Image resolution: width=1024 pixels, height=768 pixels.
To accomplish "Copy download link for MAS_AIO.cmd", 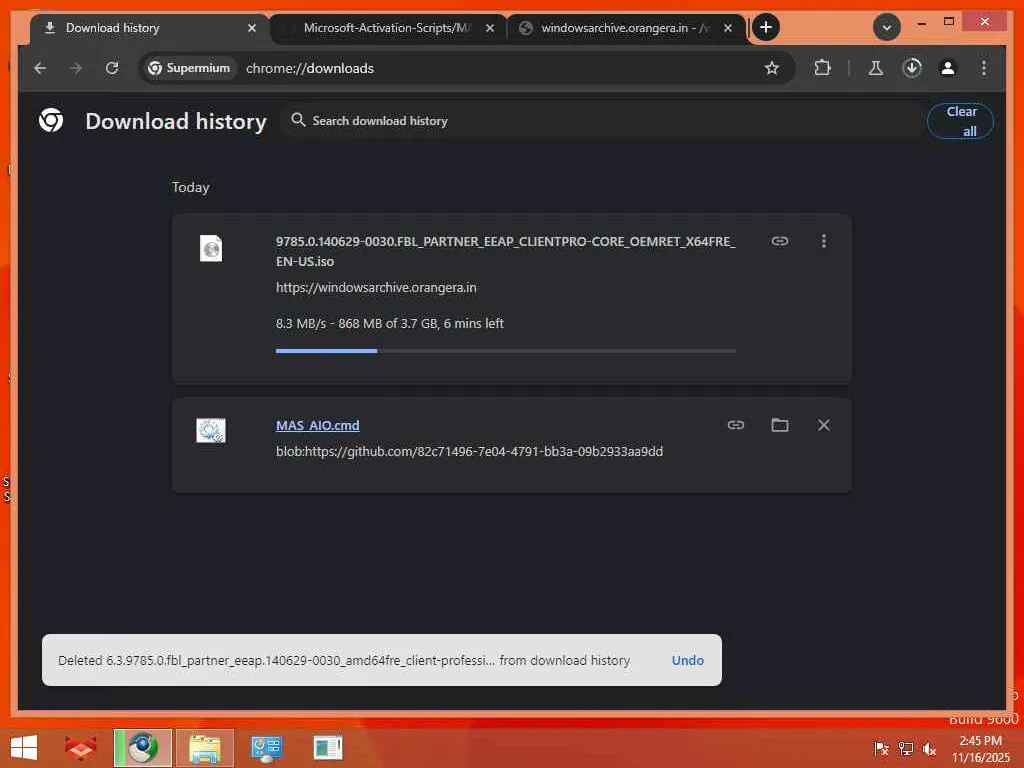I will tap(736, 425).
